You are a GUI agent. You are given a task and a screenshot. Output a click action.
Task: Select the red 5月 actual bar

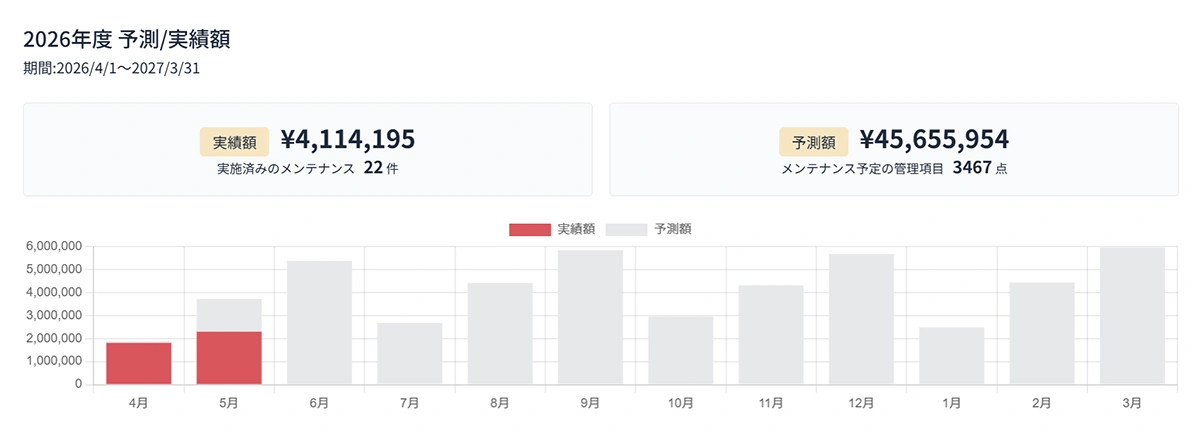pyautogui.click(x=229, y=358)
